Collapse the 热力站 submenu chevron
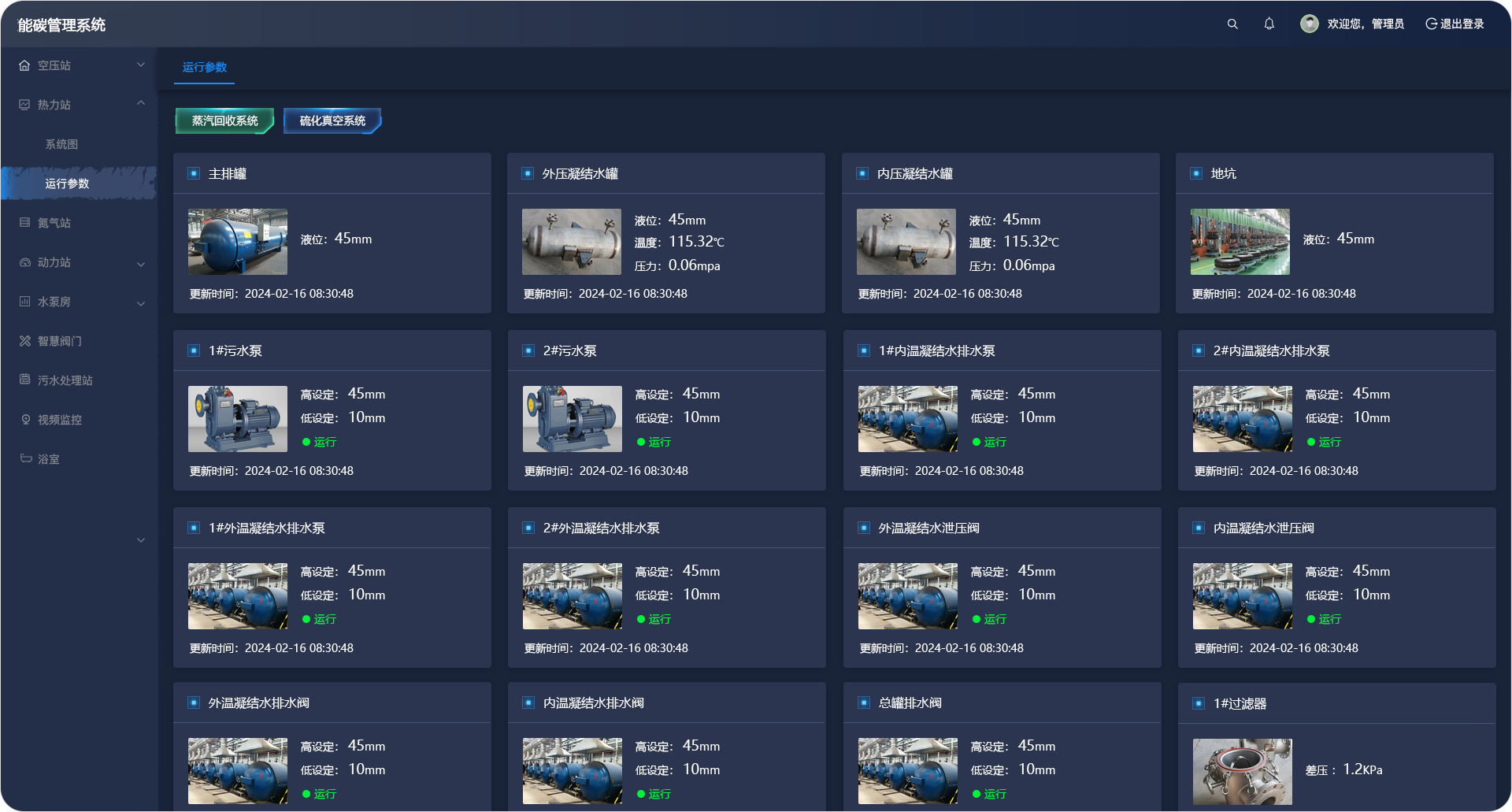Image resolution: width=1512 pixels, height=812 pixels. click(141, 103)
